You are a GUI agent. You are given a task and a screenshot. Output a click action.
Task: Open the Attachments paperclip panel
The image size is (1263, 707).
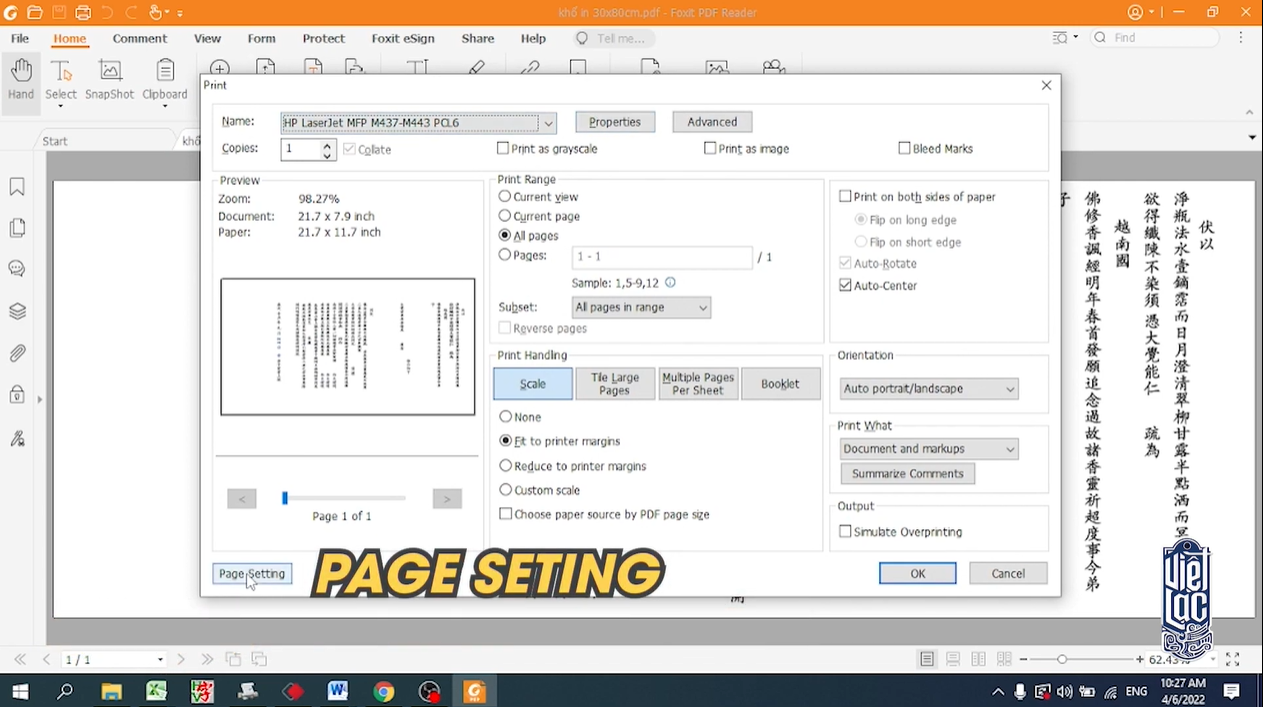pyautogui.click(x=17, y=353)
